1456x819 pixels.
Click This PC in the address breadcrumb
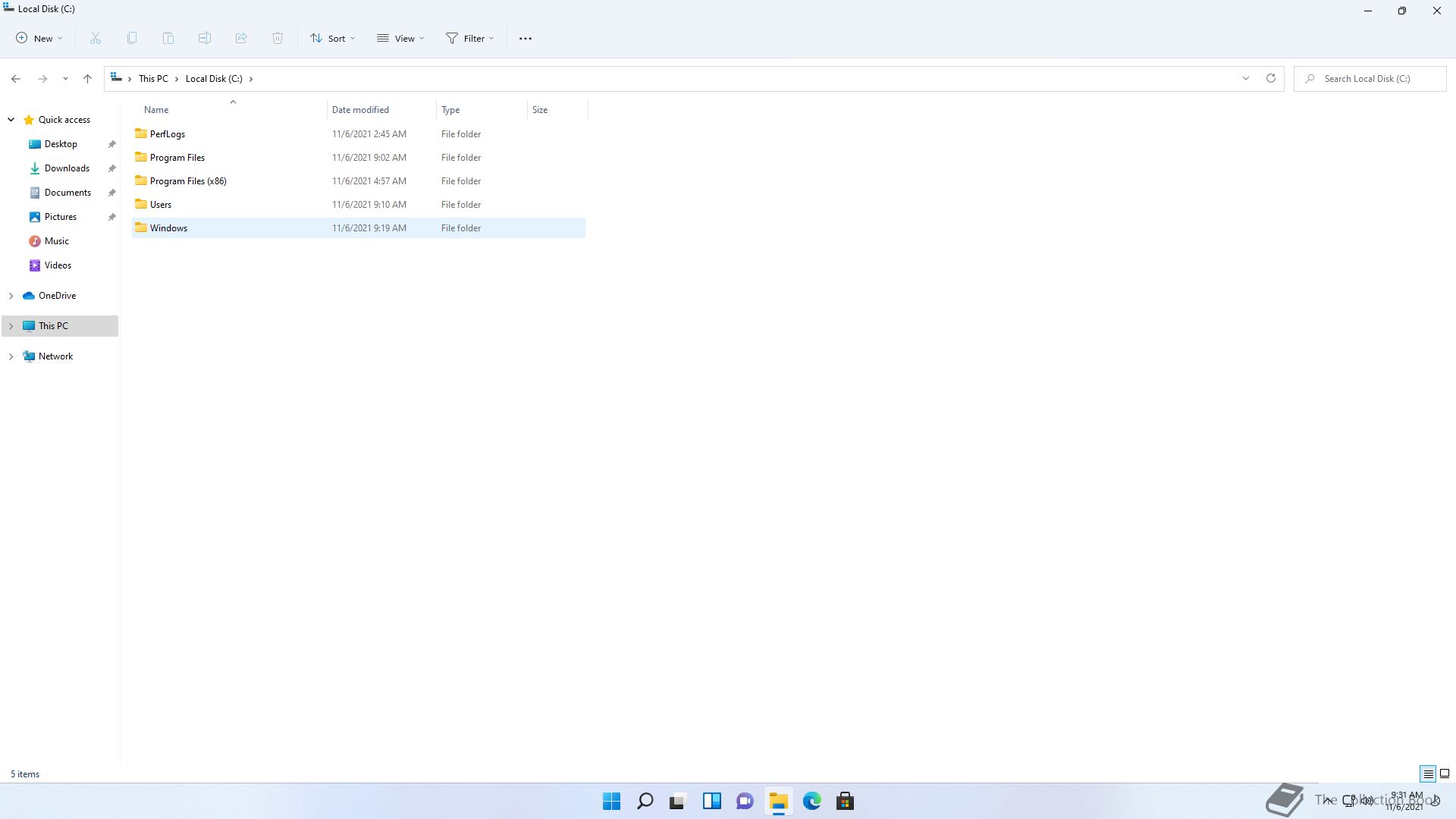click(153, 79)
